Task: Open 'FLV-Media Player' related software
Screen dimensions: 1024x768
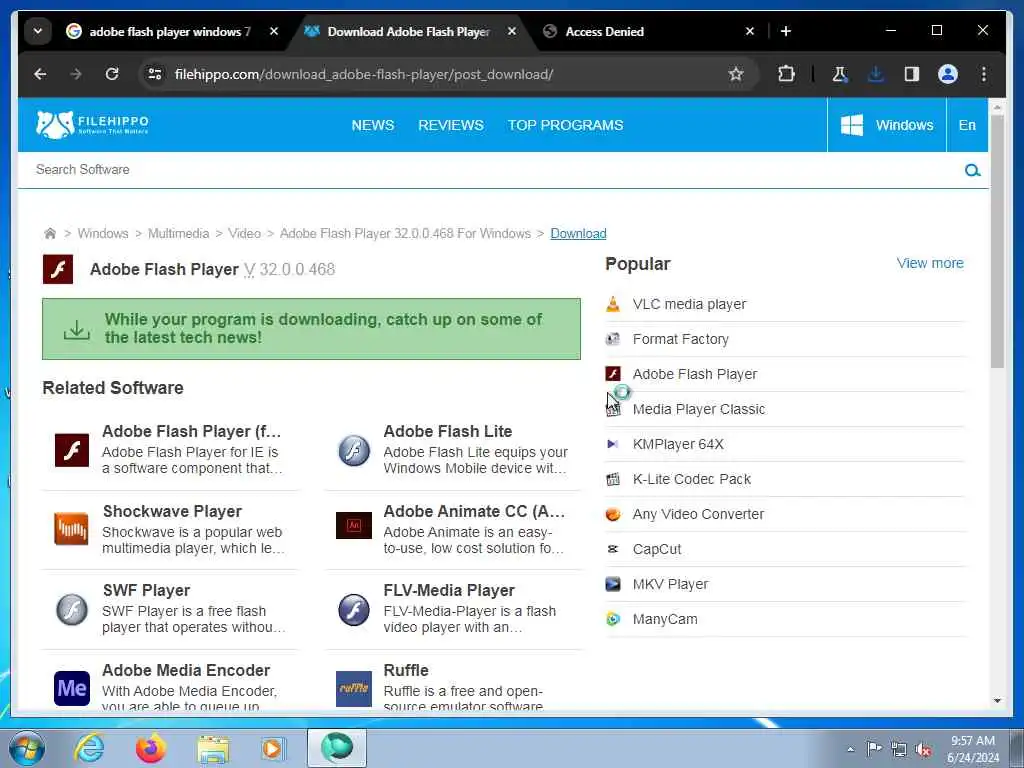Action: click(x=449, y=590)
